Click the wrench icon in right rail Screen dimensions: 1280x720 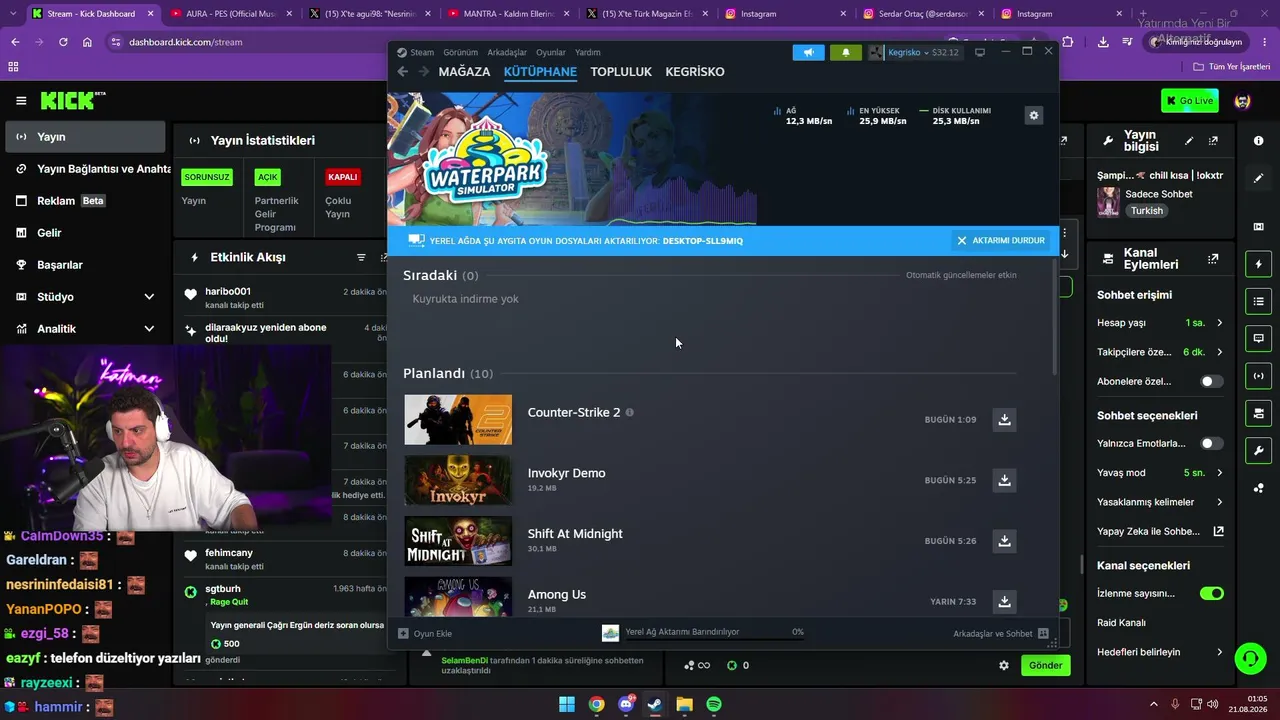[1258, 451]
